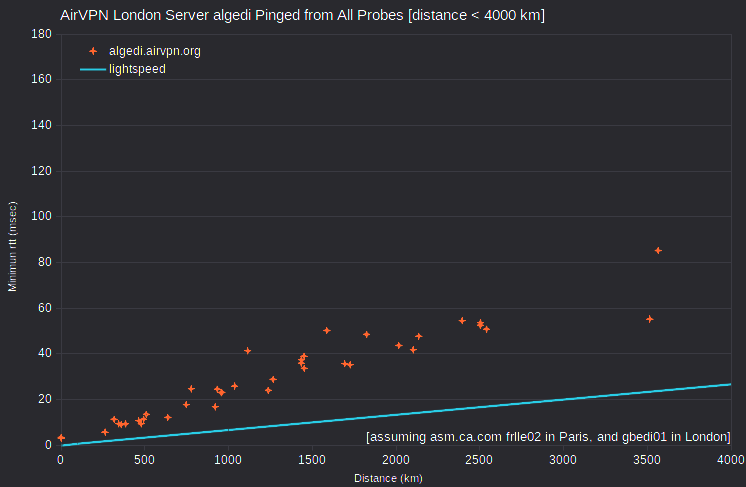Viewport: 746px width, 487px height.
Task: Click the highest data point near 85 msec
Action: point(658,251)
